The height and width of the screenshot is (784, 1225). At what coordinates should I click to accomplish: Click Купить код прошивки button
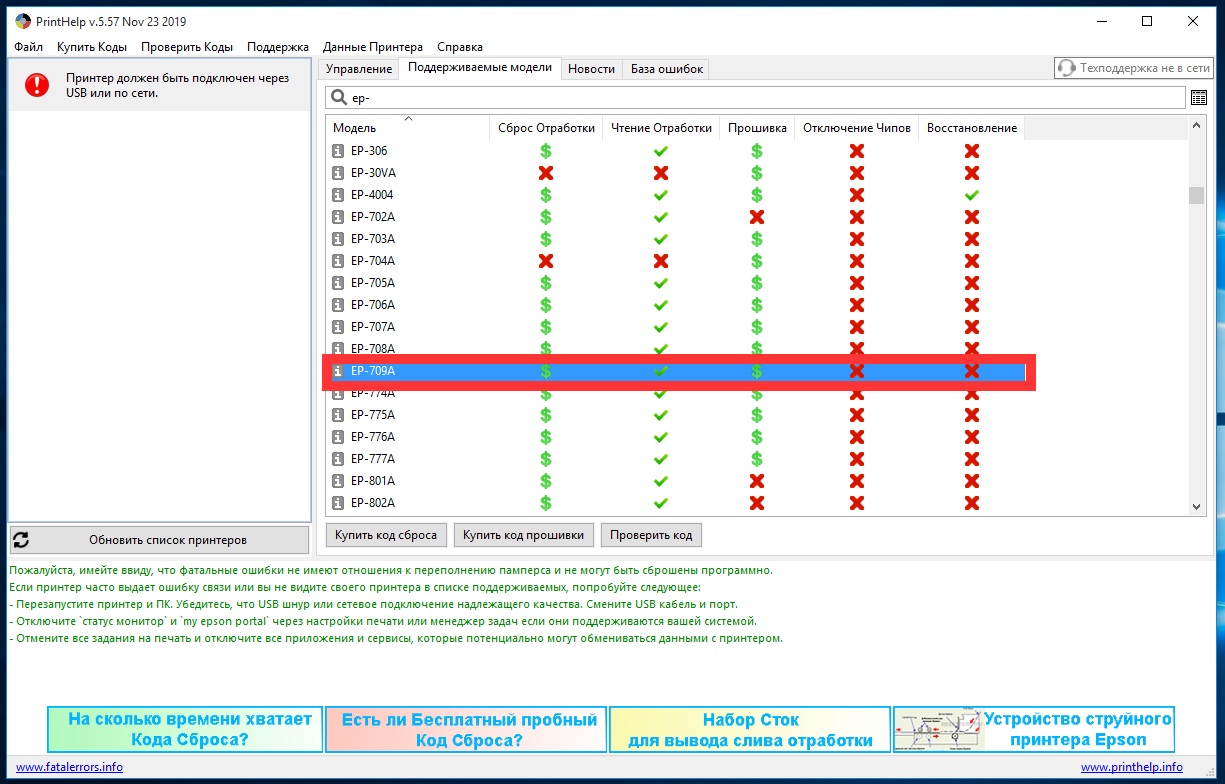[x=524, y=535]
